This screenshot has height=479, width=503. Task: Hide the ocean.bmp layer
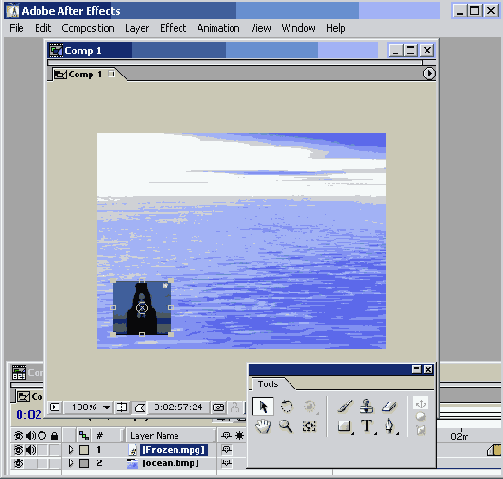[18, 463]
